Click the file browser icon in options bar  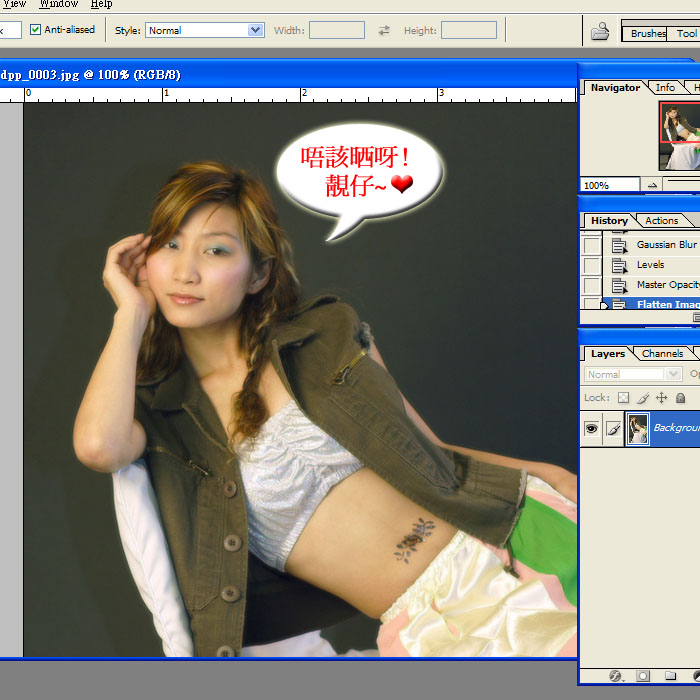pyautogui.click(x=600, y=31)
